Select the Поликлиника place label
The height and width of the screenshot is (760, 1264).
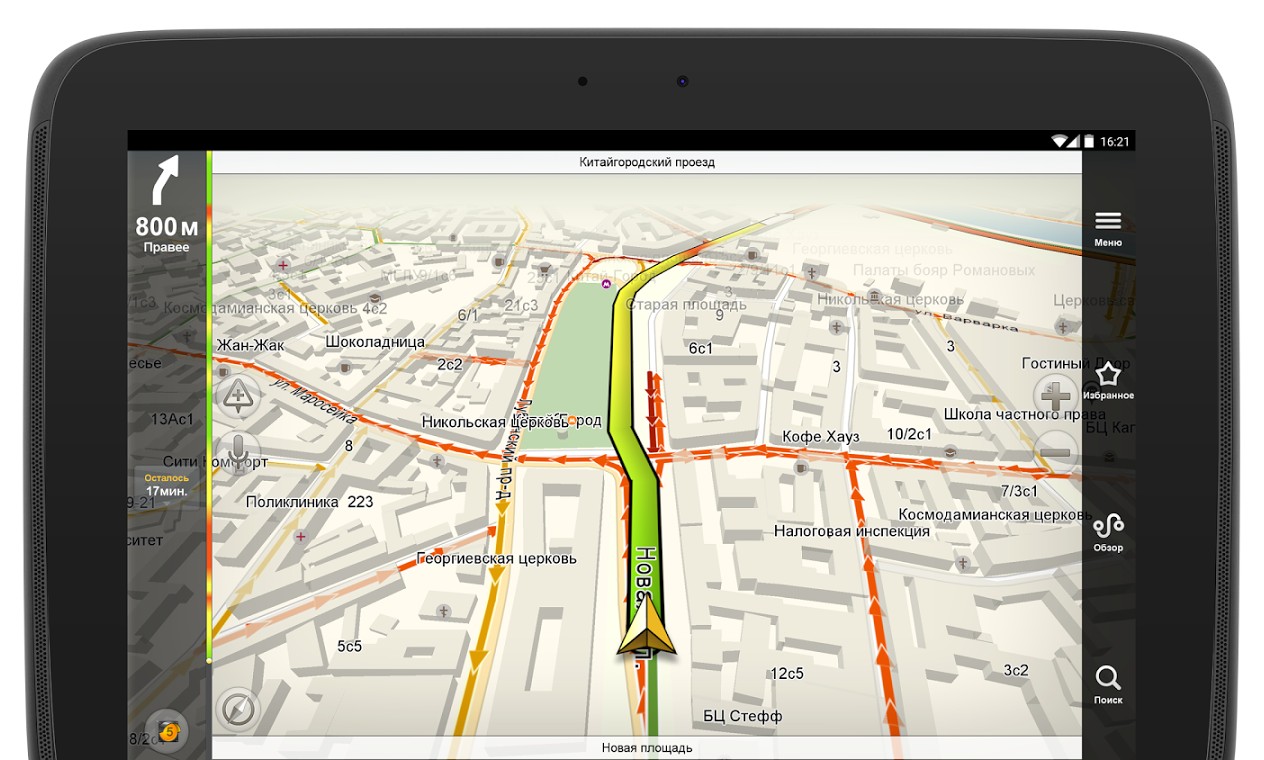292,501
